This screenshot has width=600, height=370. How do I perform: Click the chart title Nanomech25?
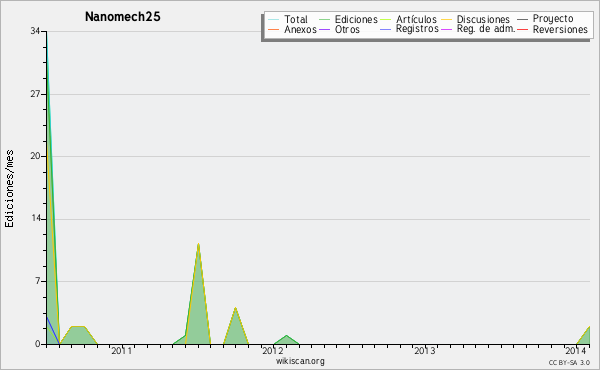(x=122, y=16)
